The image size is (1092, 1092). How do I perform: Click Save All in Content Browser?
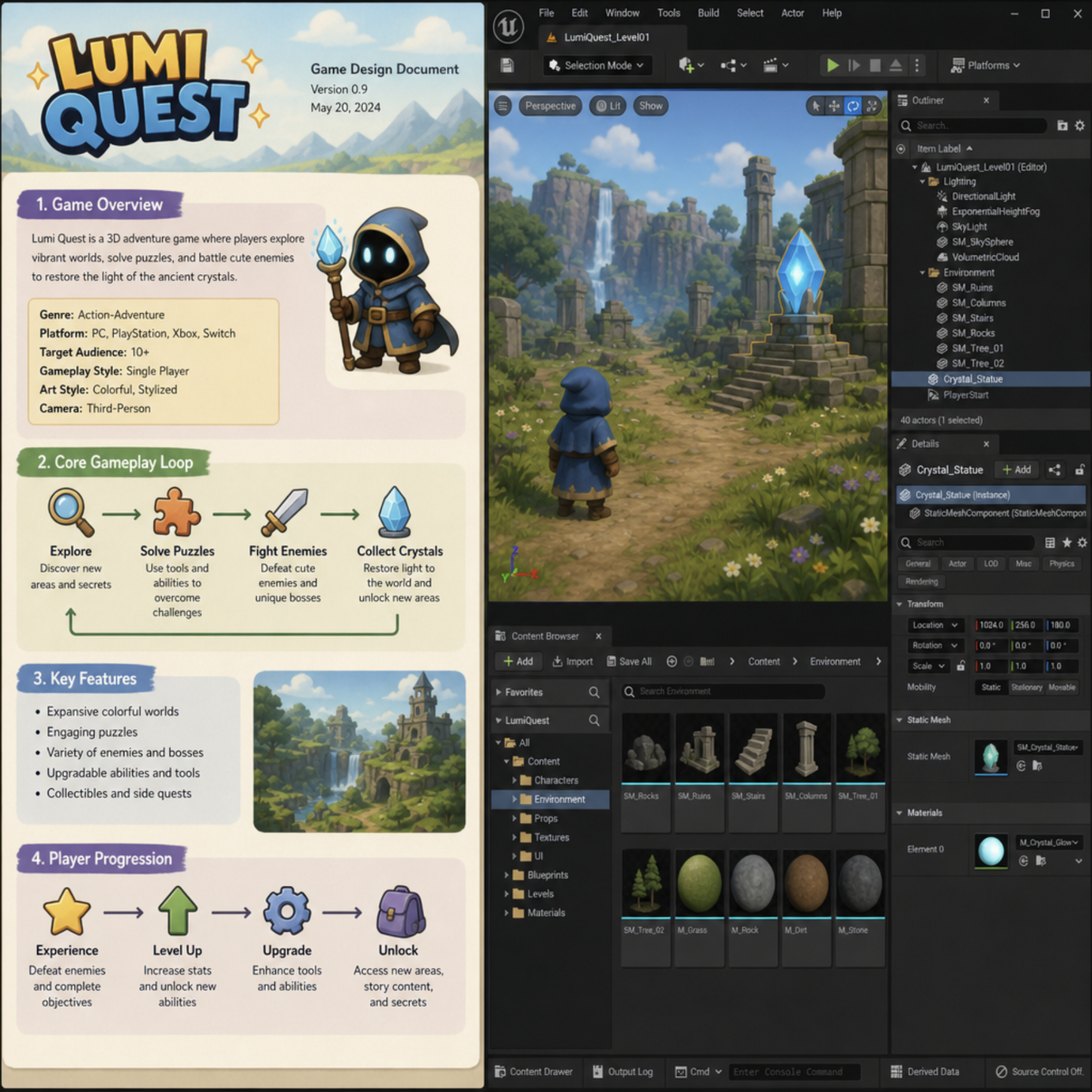click(x=629, y=661)
